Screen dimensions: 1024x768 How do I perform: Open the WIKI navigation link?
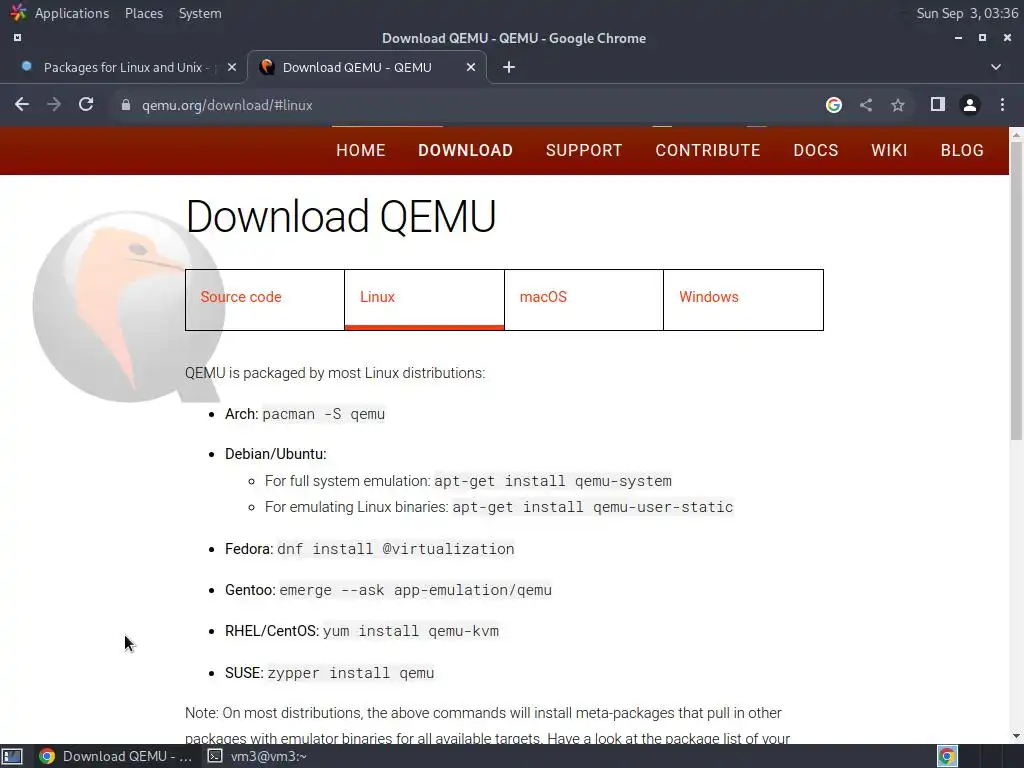[x=889, y=150]
